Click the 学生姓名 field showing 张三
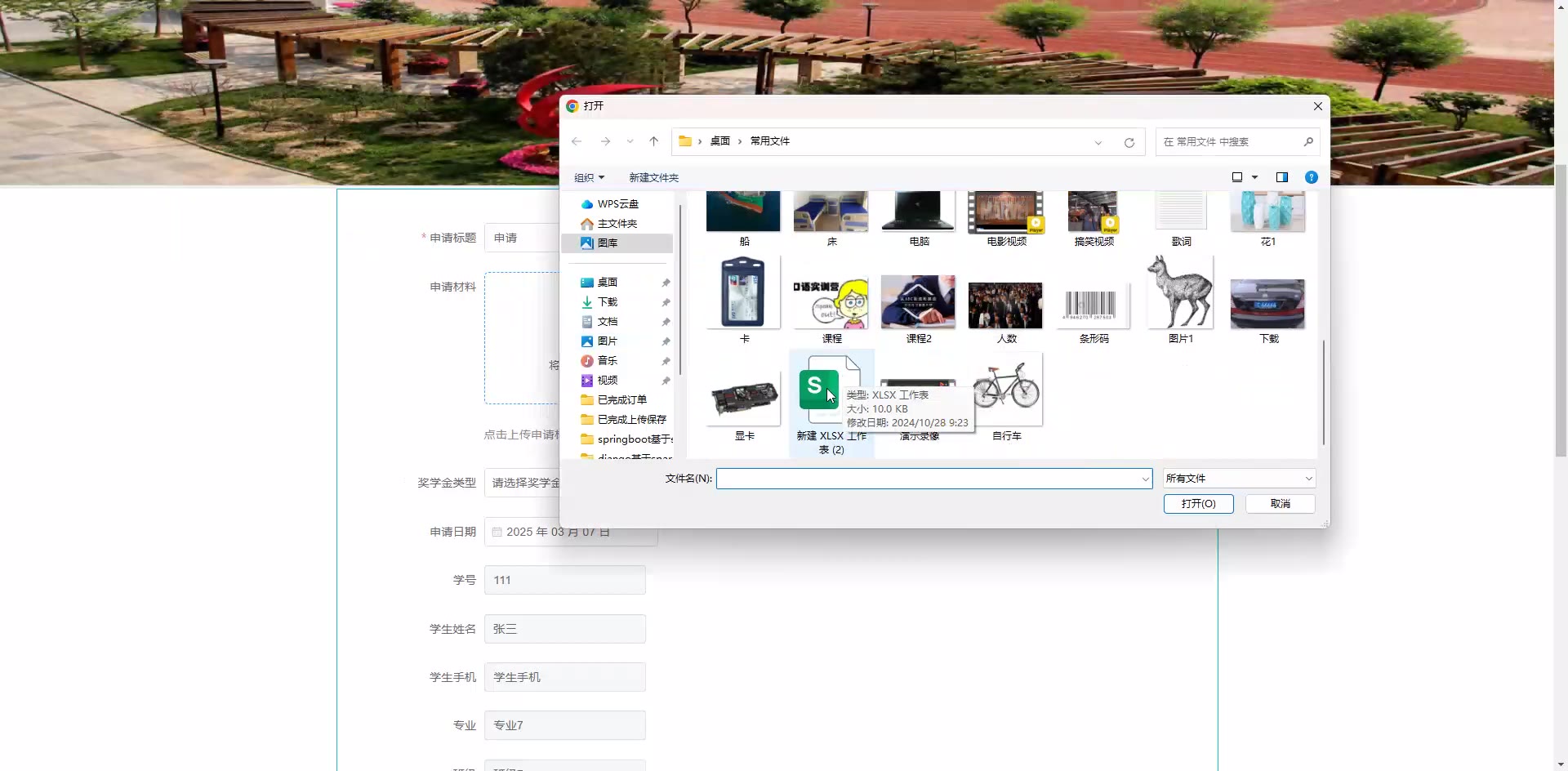Image resolution: width=1568 pixels, height=771 pixels. (x=565, y=629)
